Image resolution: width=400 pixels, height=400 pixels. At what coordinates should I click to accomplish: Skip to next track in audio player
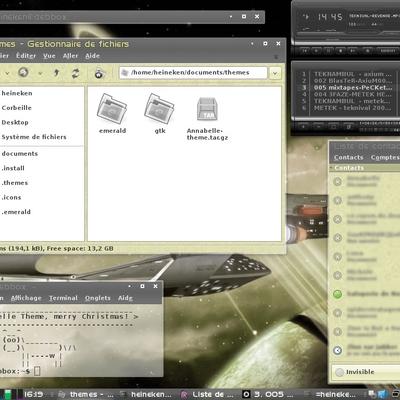coord(353,51)
